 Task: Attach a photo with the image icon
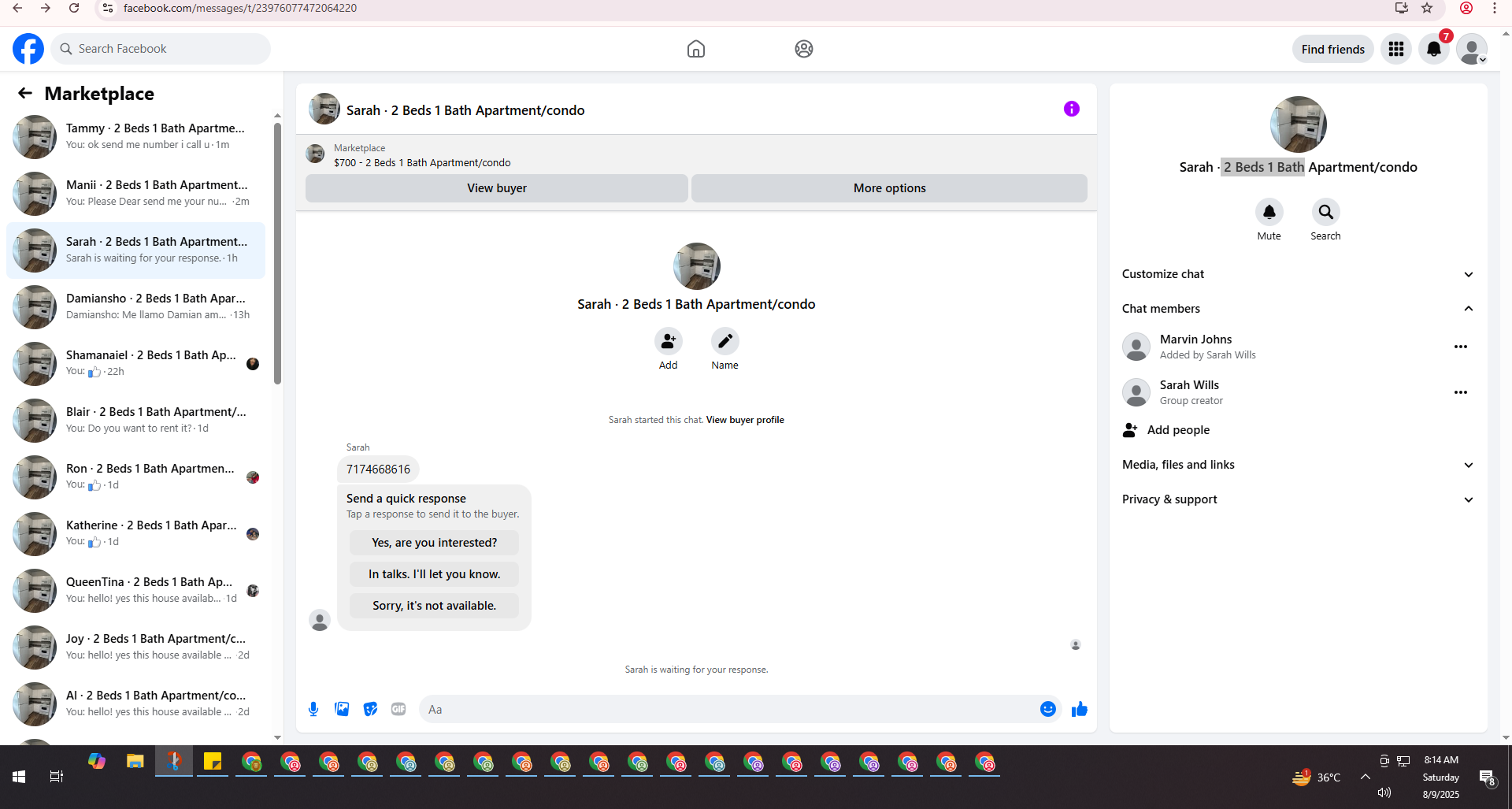click(x=342, y=709)
